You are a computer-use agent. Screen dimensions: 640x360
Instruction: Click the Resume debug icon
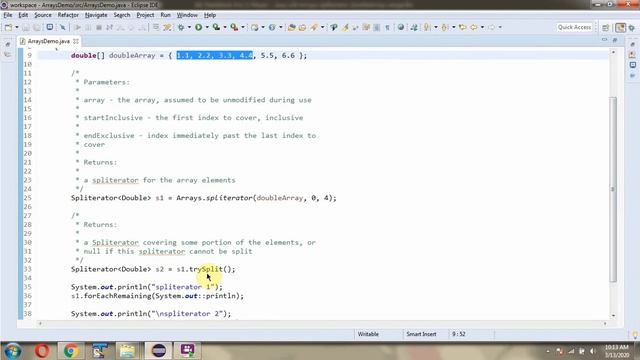click(78, 27)
